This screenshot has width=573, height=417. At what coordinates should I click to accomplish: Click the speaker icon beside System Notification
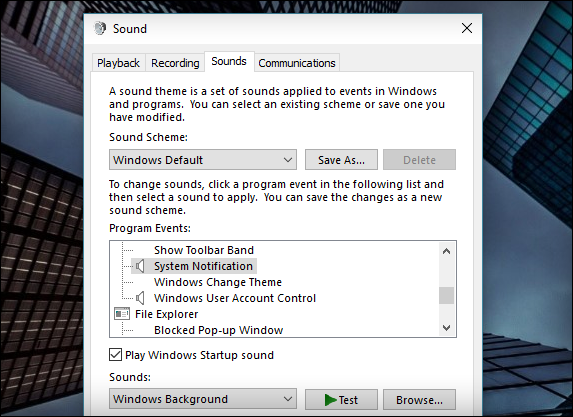coord(140,266)
